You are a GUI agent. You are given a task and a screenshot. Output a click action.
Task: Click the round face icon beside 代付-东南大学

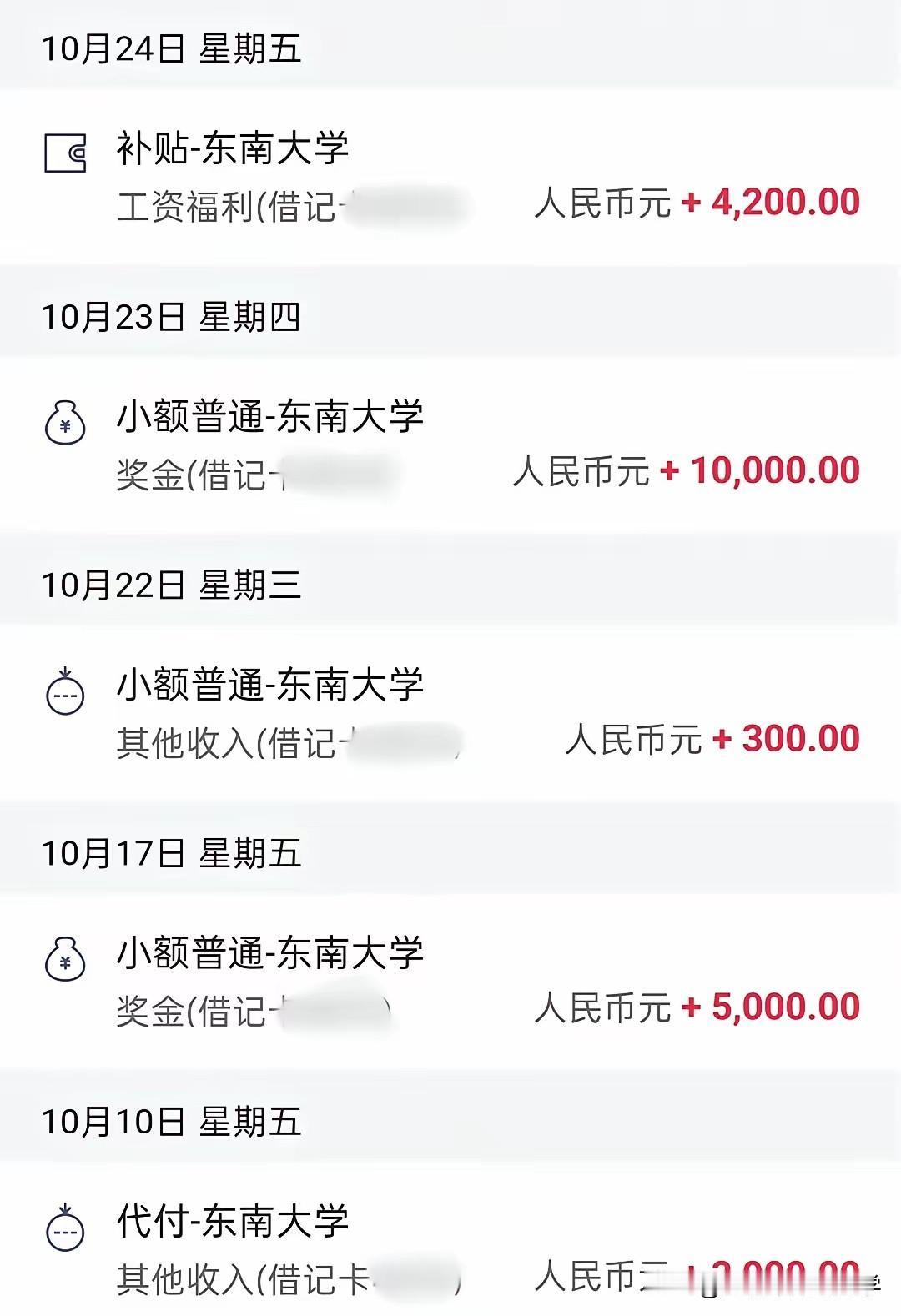coord(65,1228)
